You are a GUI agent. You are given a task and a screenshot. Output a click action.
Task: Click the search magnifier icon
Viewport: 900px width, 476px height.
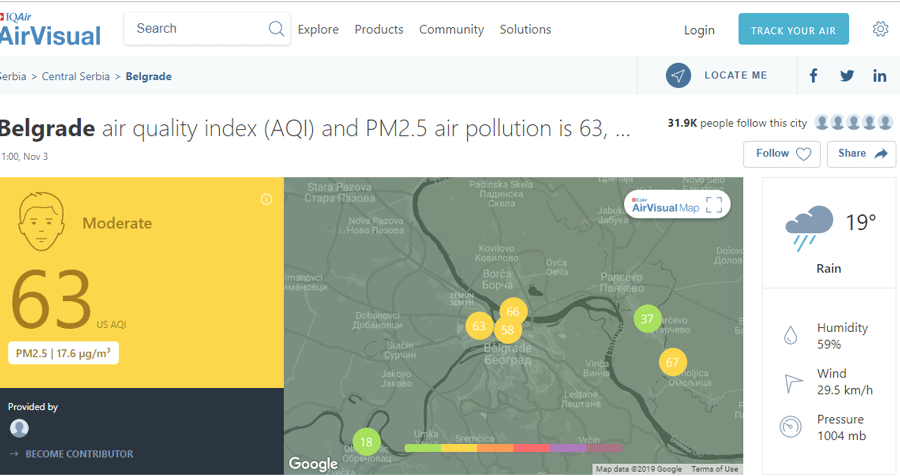pos(277,29)
